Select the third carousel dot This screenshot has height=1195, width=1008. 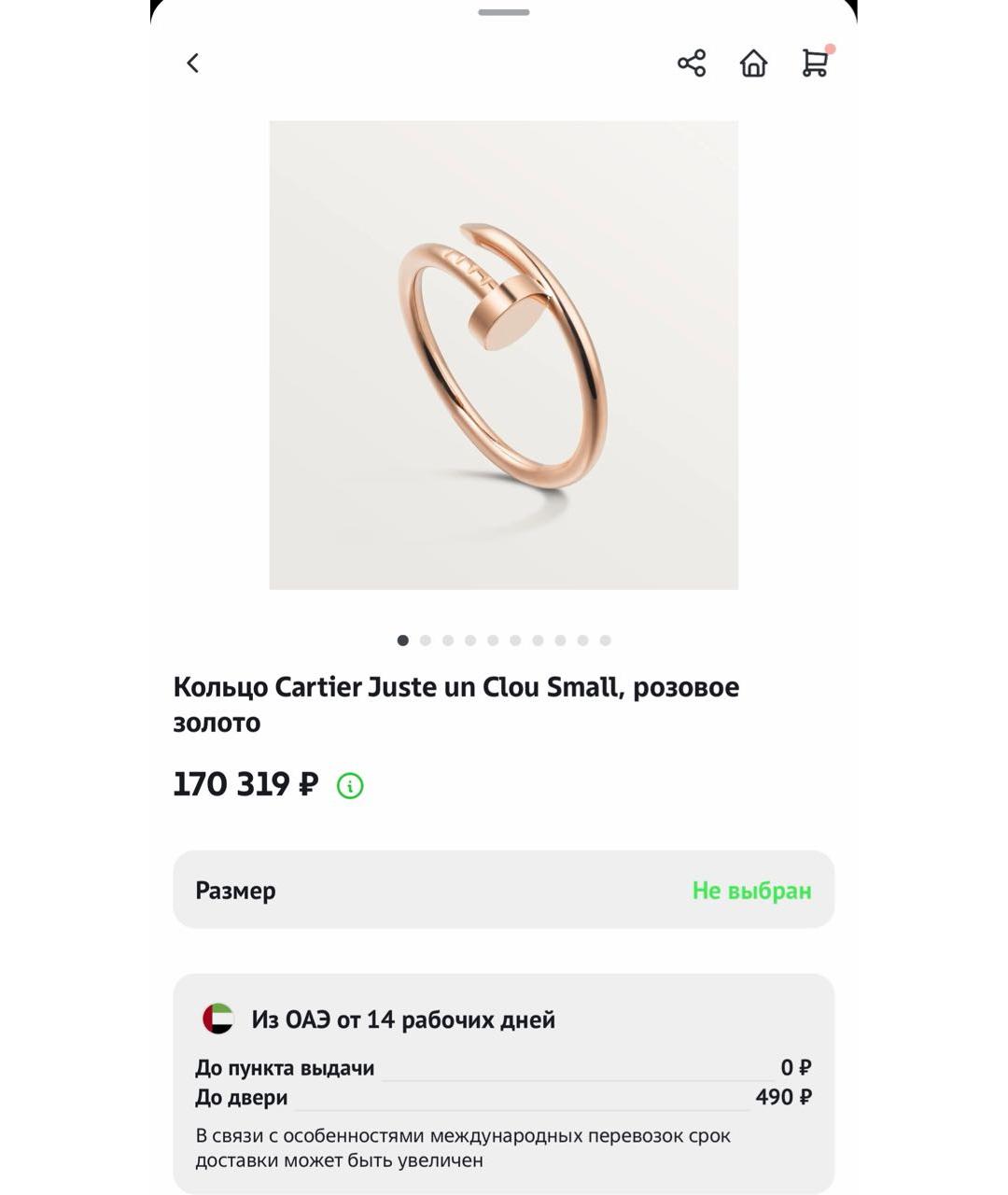coord(448,641)
